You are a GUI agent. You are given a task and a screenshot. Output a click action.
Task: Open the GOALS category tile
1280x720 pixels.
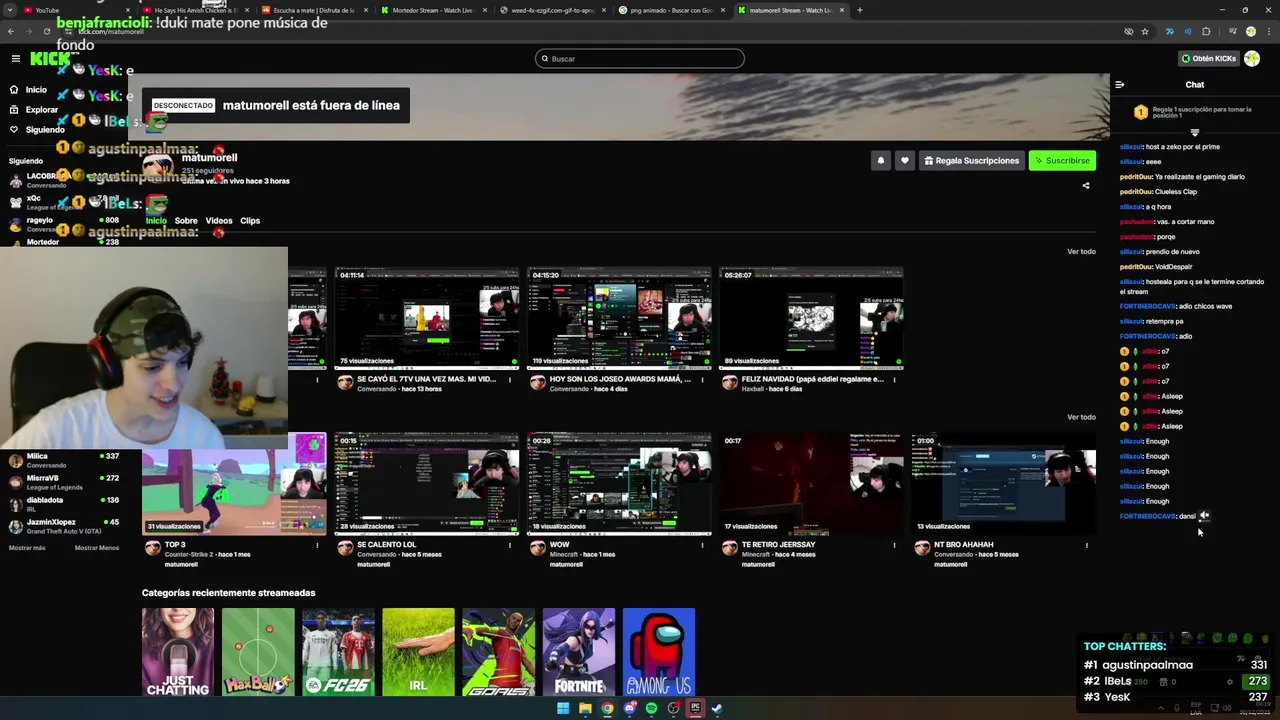[x=498, y=652]
